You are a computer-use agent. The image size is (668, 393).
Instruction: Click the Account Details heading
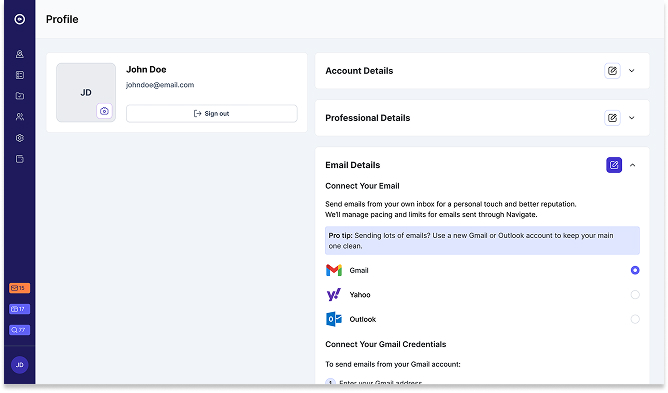point(359,71)
